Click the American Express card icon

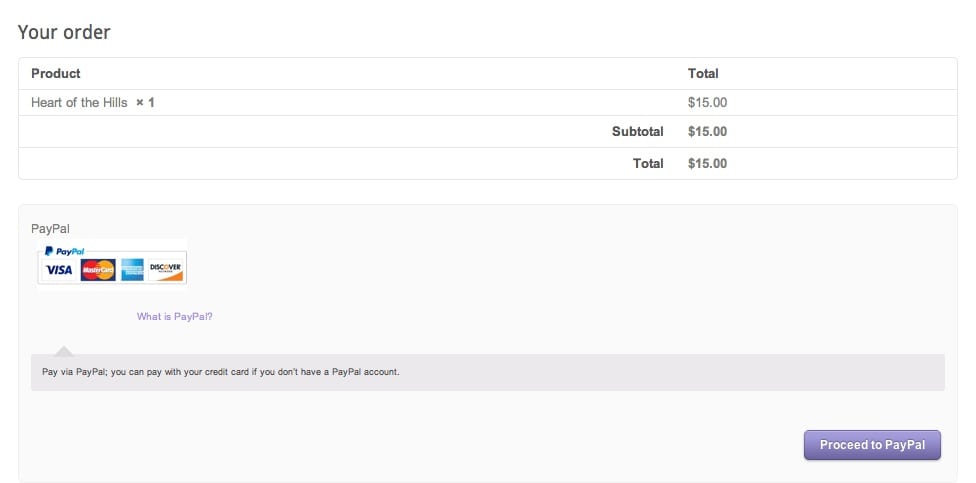[x=132, y=270]
